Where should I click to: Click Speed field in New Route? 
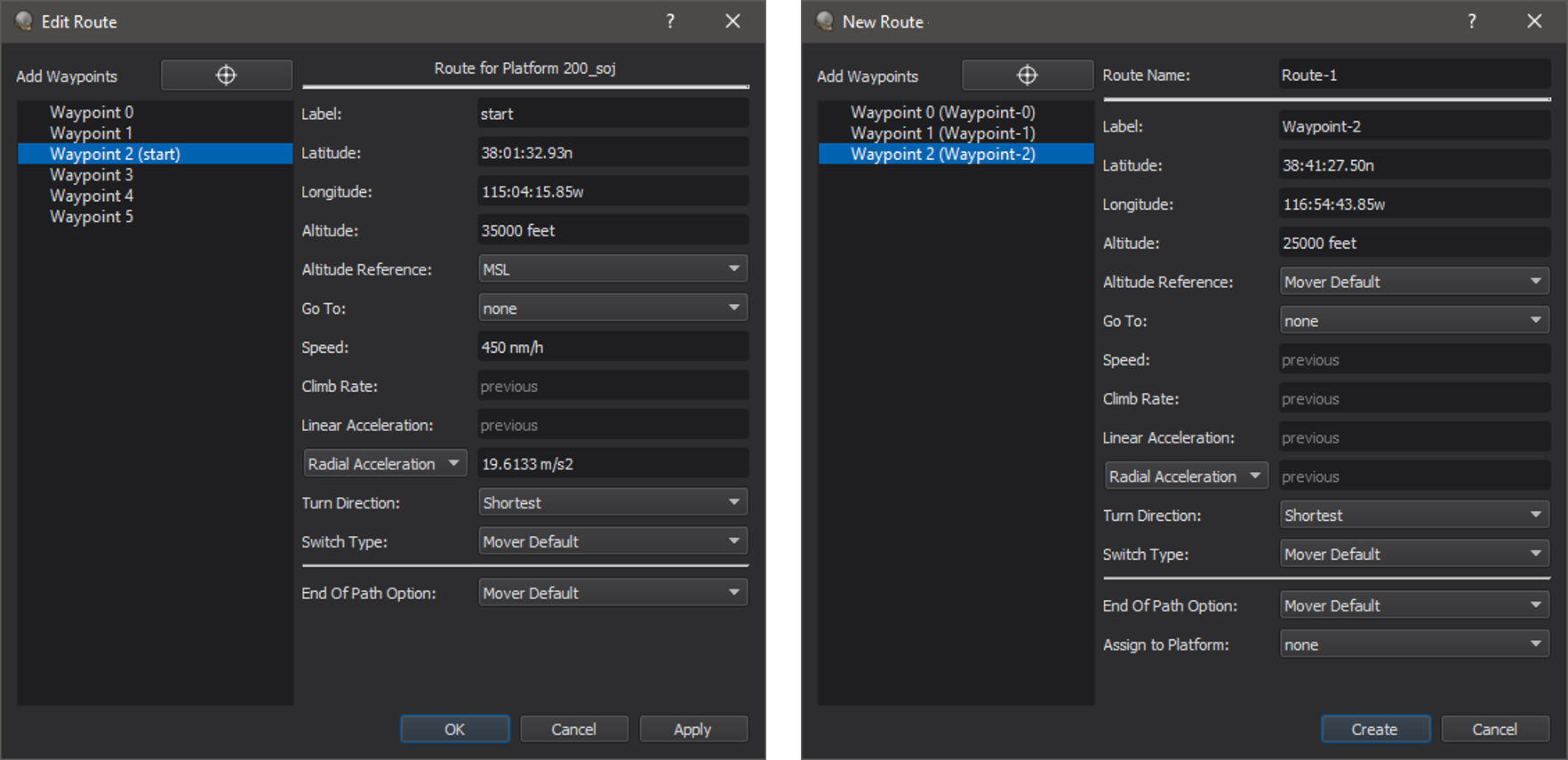[1414, 360]
